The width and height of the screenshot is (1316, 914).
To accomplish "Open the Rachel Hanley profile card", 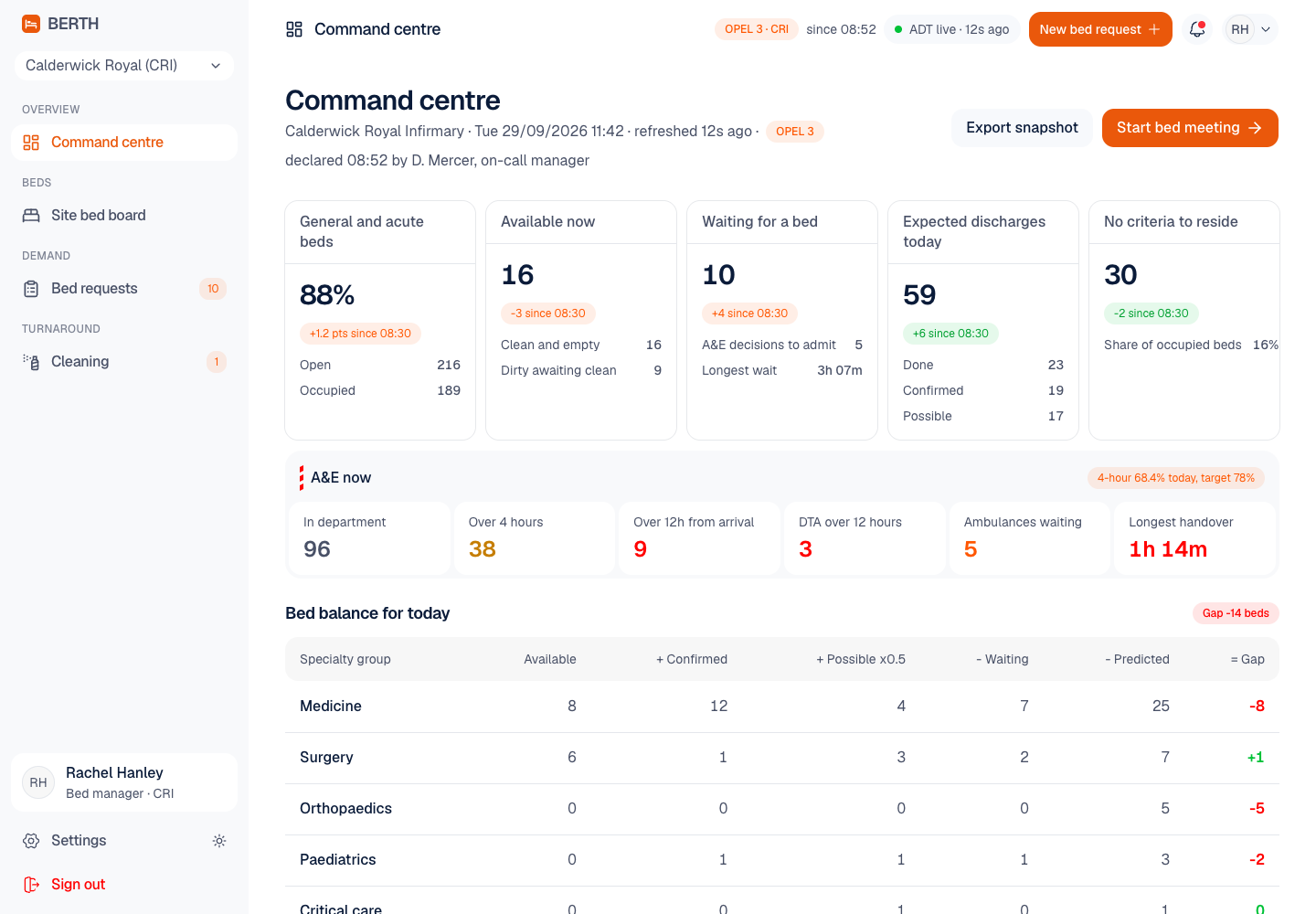I will tap(124, 782).
